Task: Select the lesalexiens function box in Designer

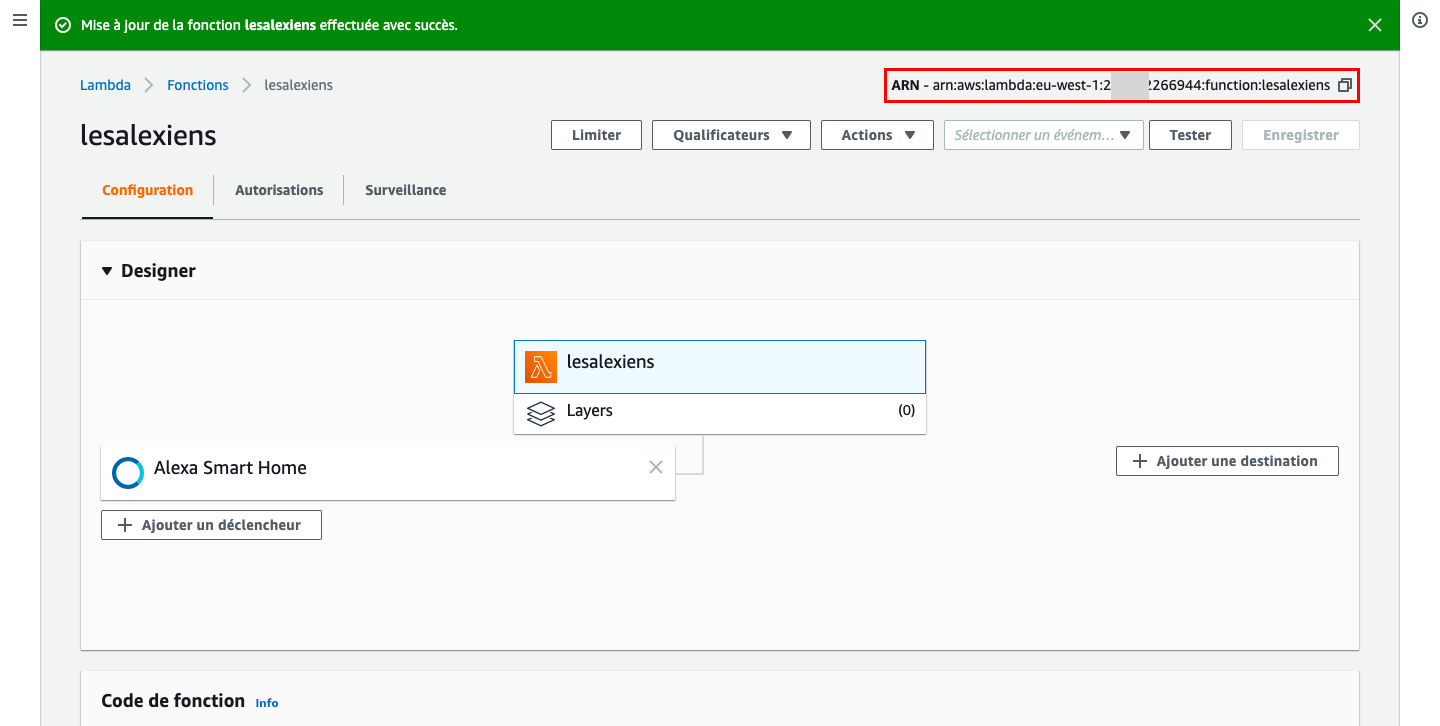Action: coord(720,367)
